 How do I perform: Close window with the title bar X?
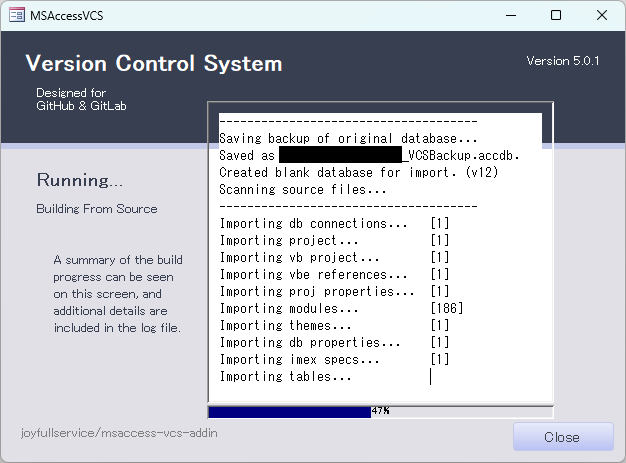pos(602,16)
